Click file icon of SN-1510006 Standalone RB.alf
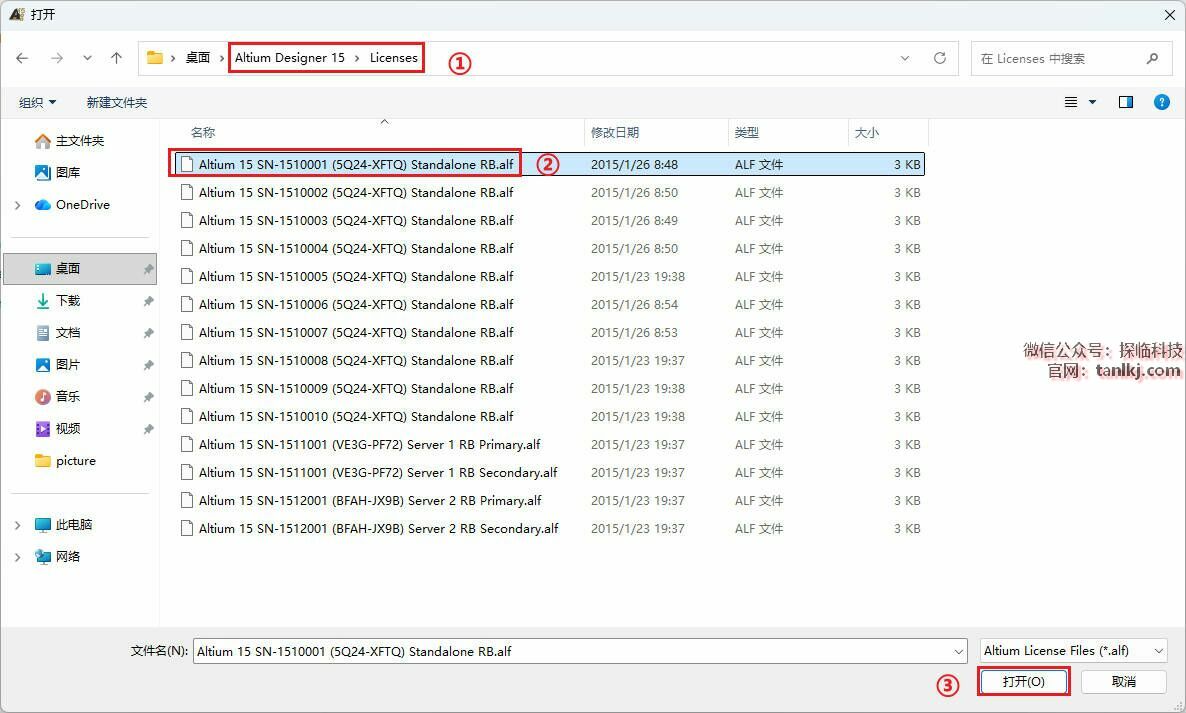The height and width of the screenshot is (713, 1186). (187, 304)
